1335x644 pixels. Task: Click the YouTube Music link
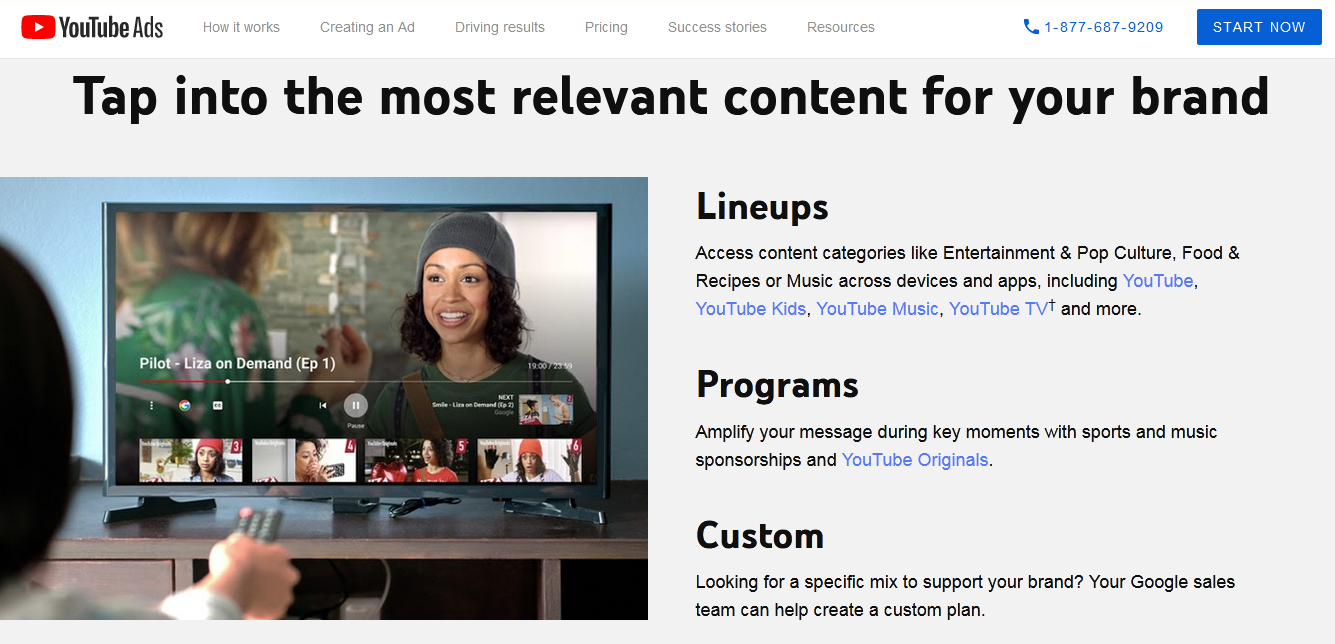coord(877,309)
